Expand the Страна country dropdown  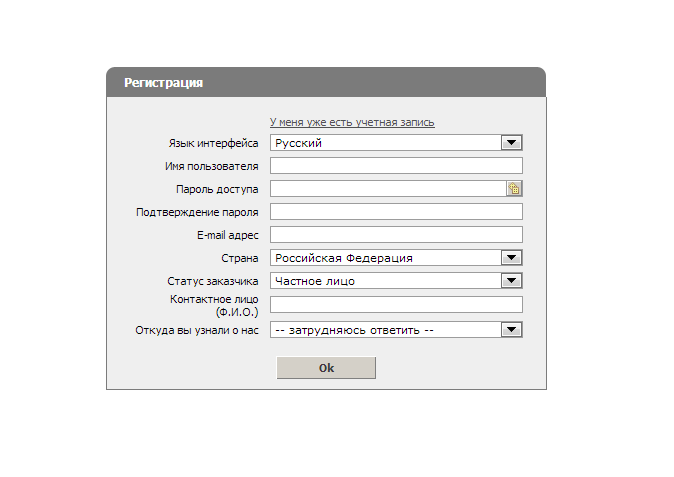(x=512, y=258)
